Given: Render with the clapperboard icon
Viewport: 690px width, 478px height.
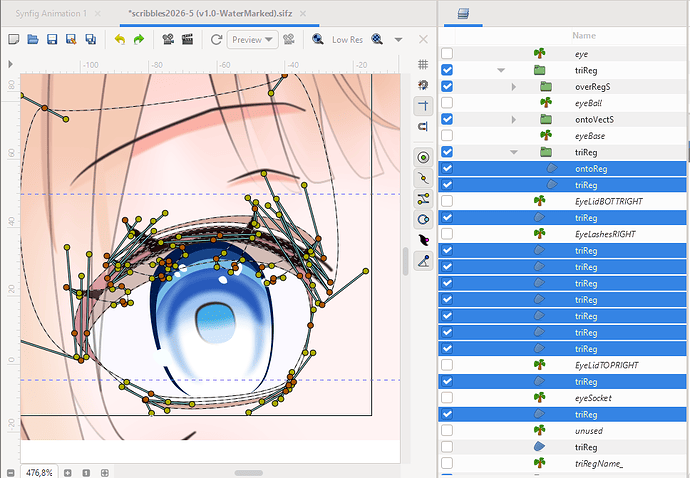Looking at the screenshot, I should (x=187, y=39).
